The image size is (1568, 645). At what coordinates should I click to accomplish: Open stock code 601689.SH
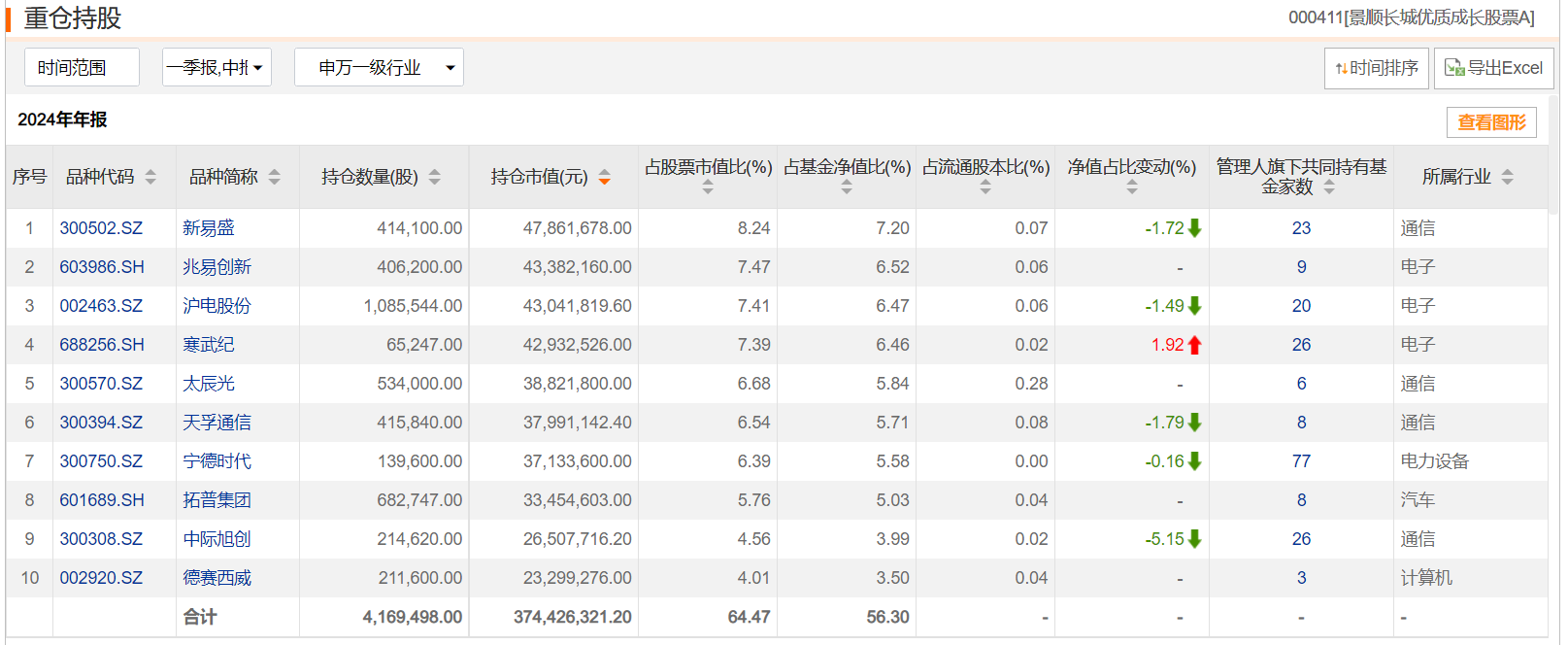(x=102, y=500)
